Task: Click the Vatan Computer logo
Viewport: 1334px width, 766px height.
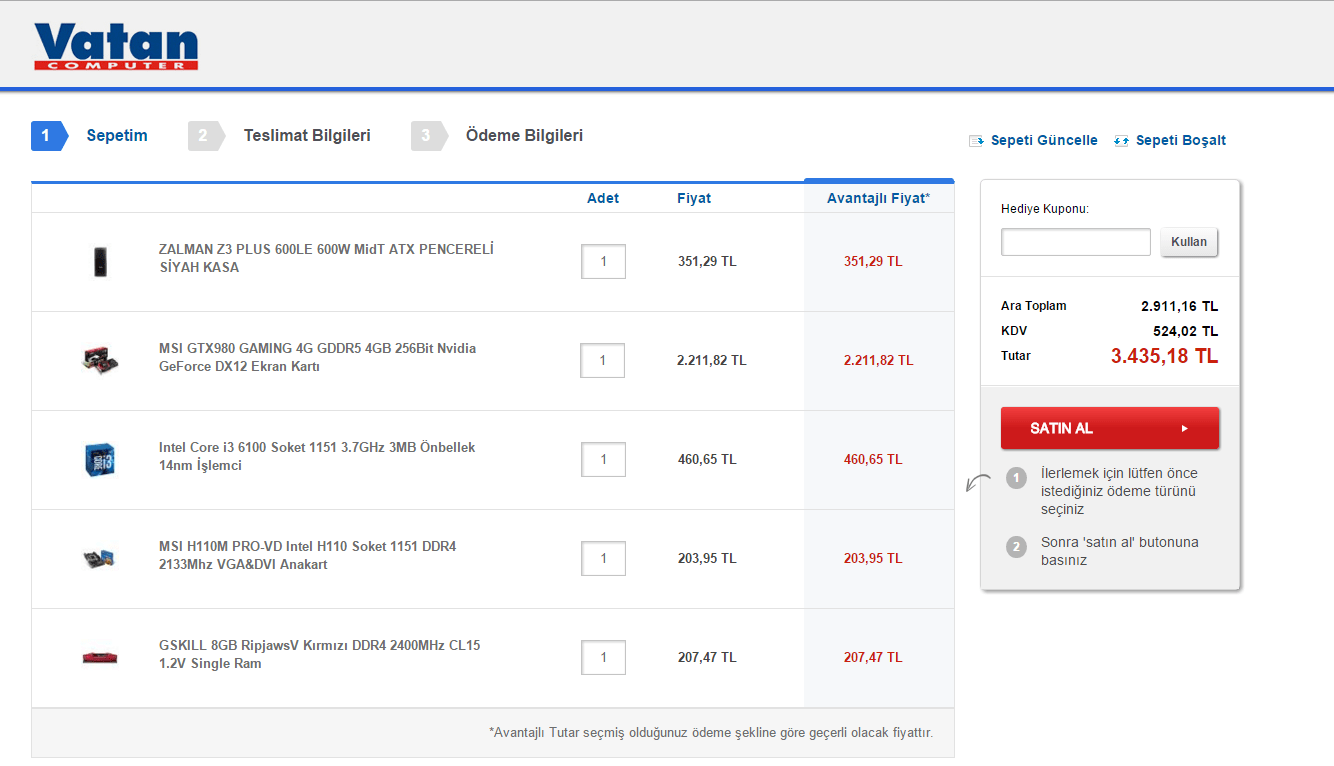Action: tap(116, 46)
